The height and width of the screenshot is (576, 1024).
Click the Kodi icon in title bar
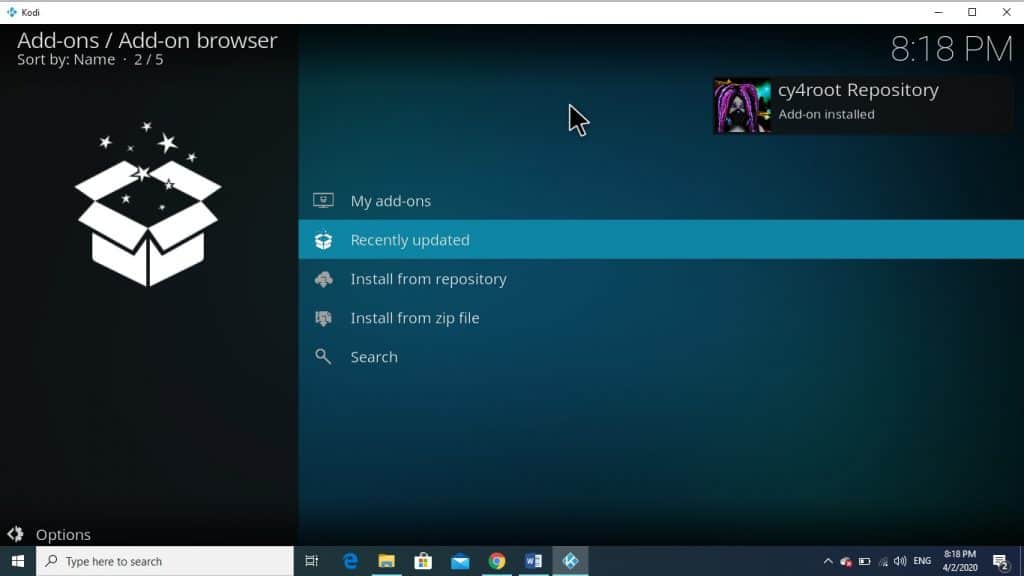point(11,12)
